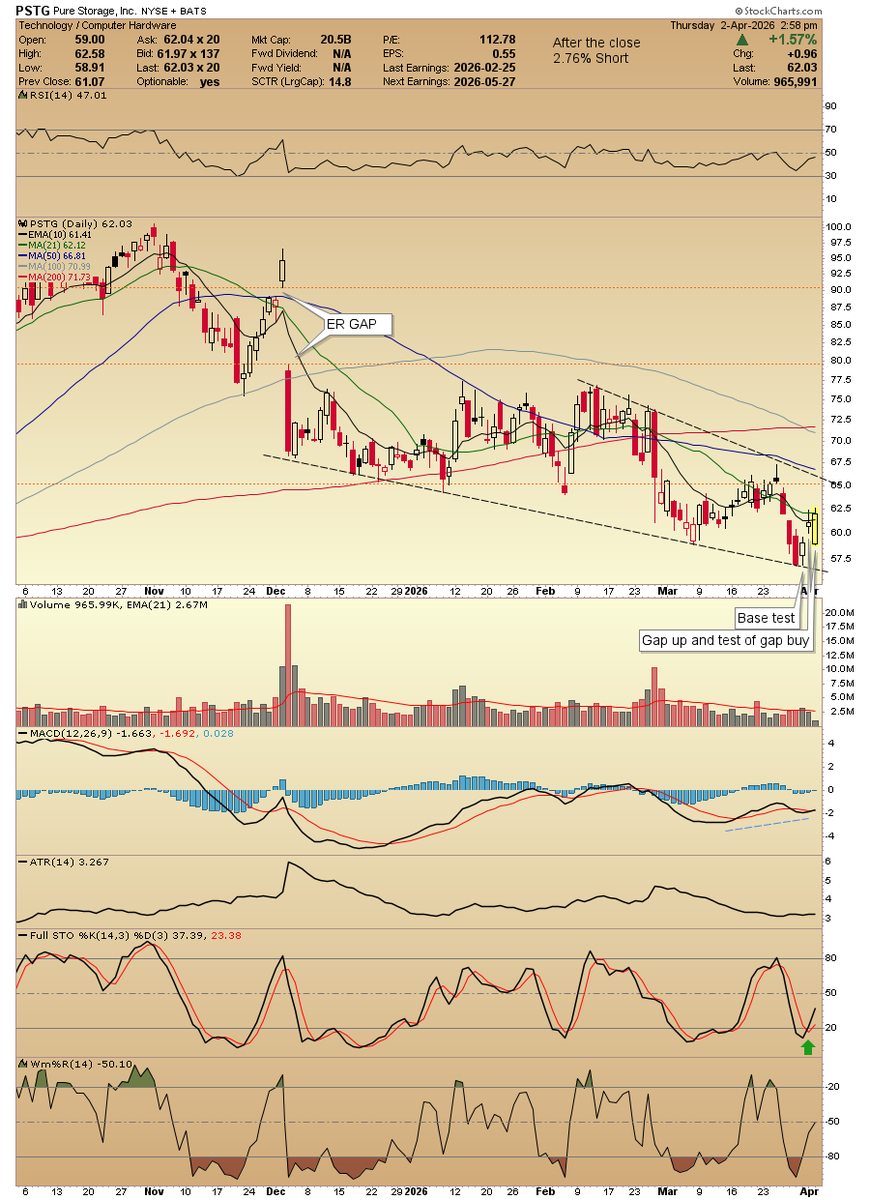
Task: Click the 'EMA(10) 61.41' legend entry
Action: click(54, 234)
